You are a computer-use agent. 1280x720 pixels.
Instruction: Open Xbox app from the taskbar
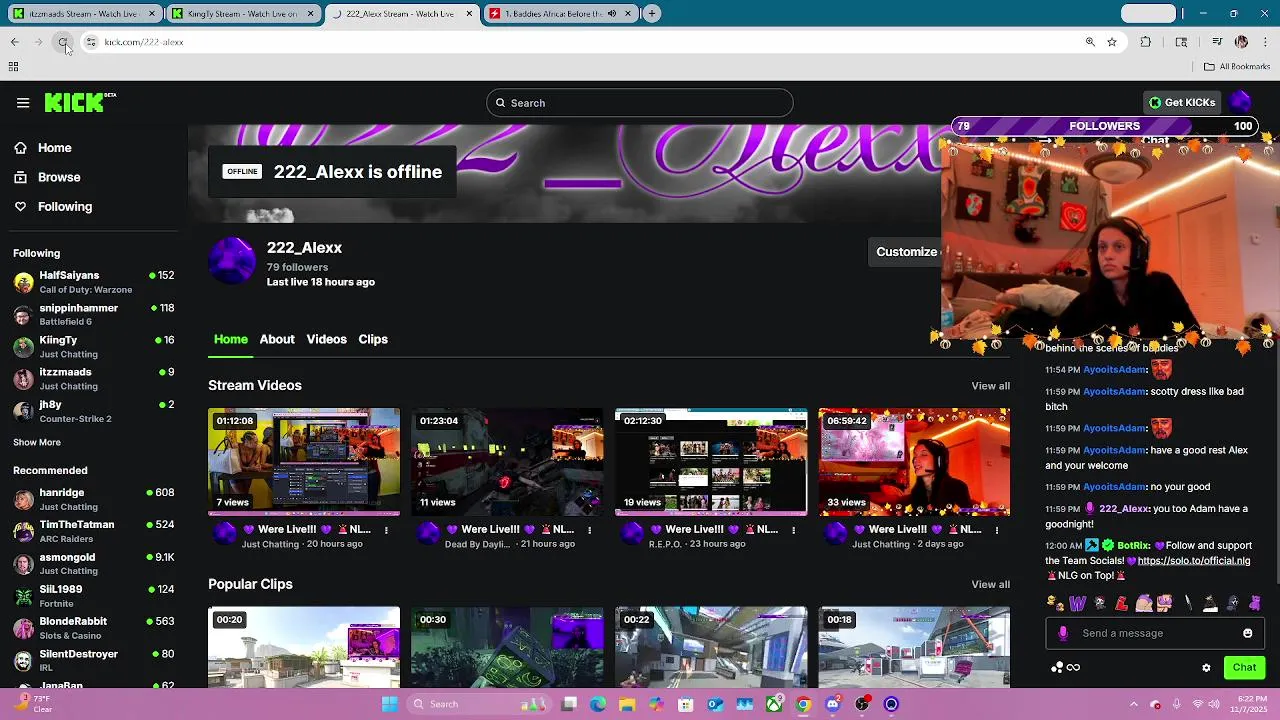point(774,704)
